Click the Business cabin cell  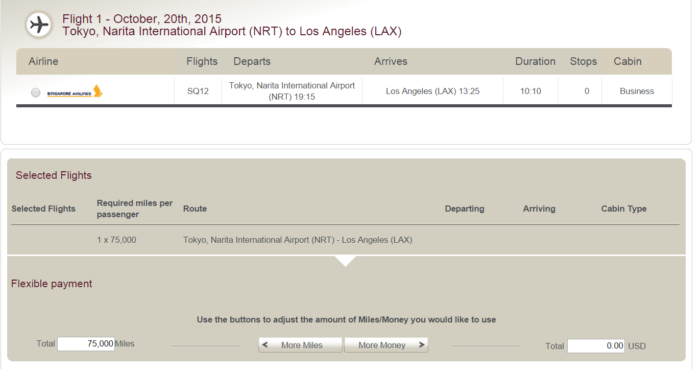[637, 91]
